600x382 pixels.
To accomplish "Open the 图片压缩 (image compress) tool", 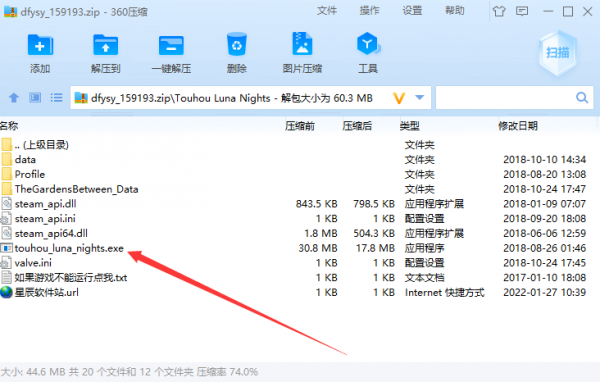I will point(302,44).
